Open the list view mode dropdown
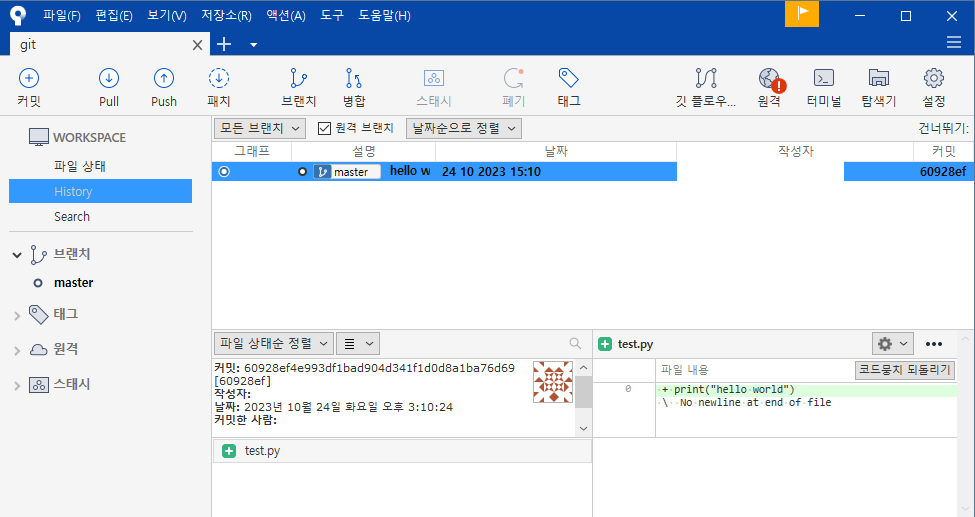975x517 pixels. tap(358, 343)
